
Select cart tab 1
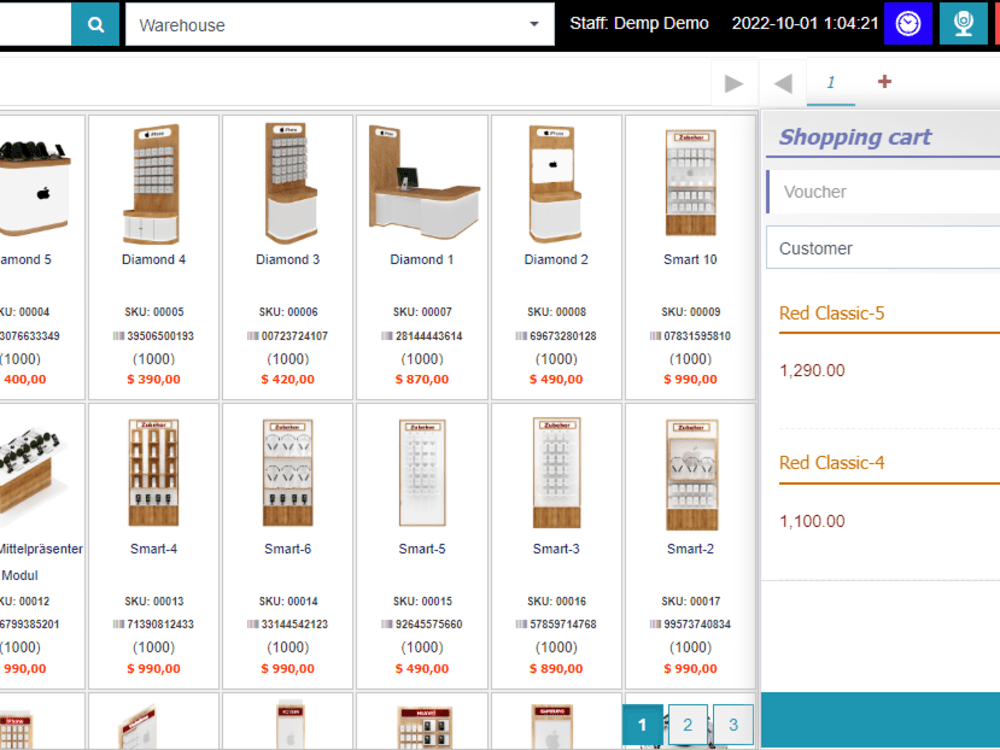831,82
